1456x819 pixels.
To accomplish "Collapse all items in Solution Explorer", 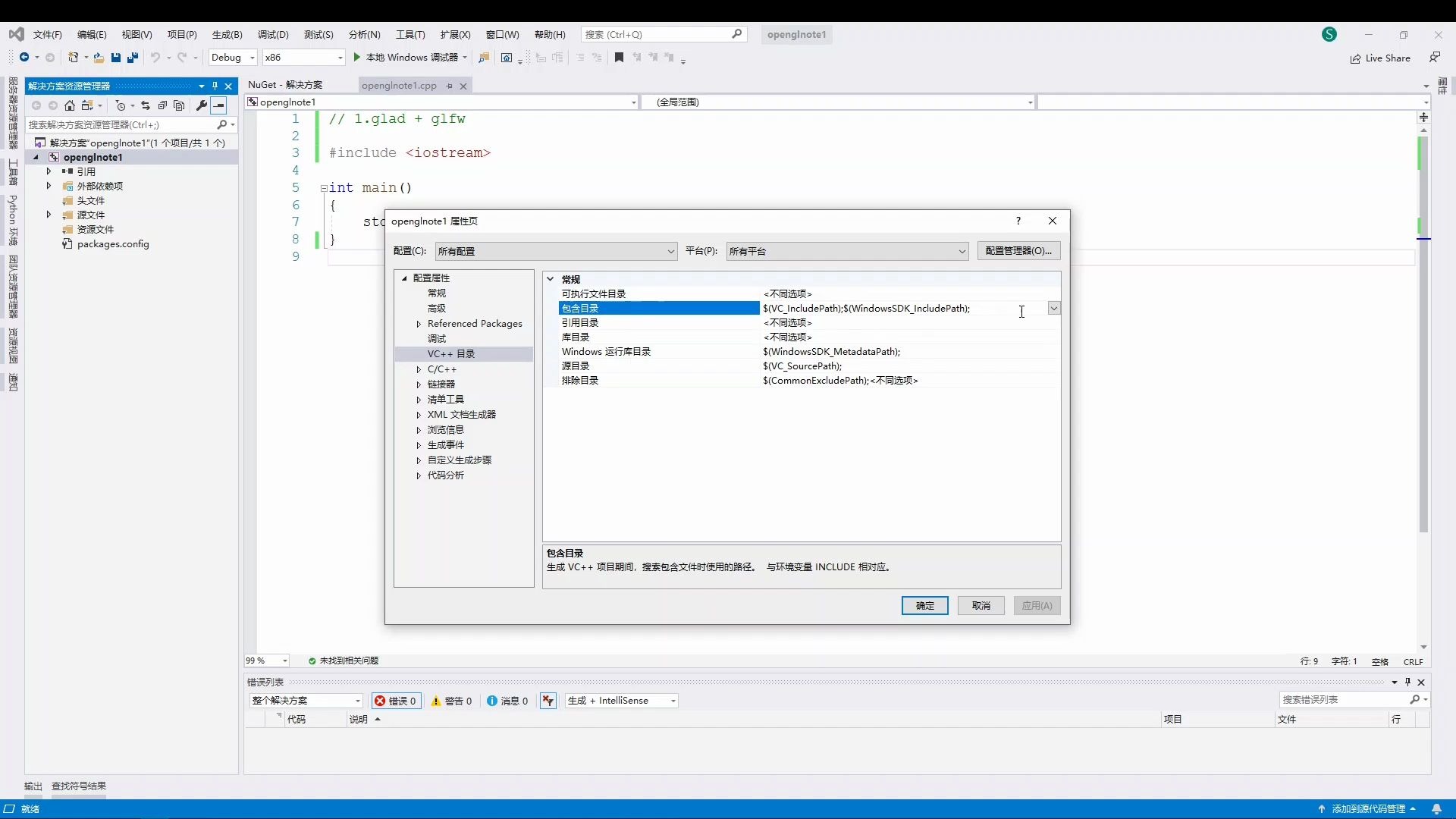I will 162,105.
